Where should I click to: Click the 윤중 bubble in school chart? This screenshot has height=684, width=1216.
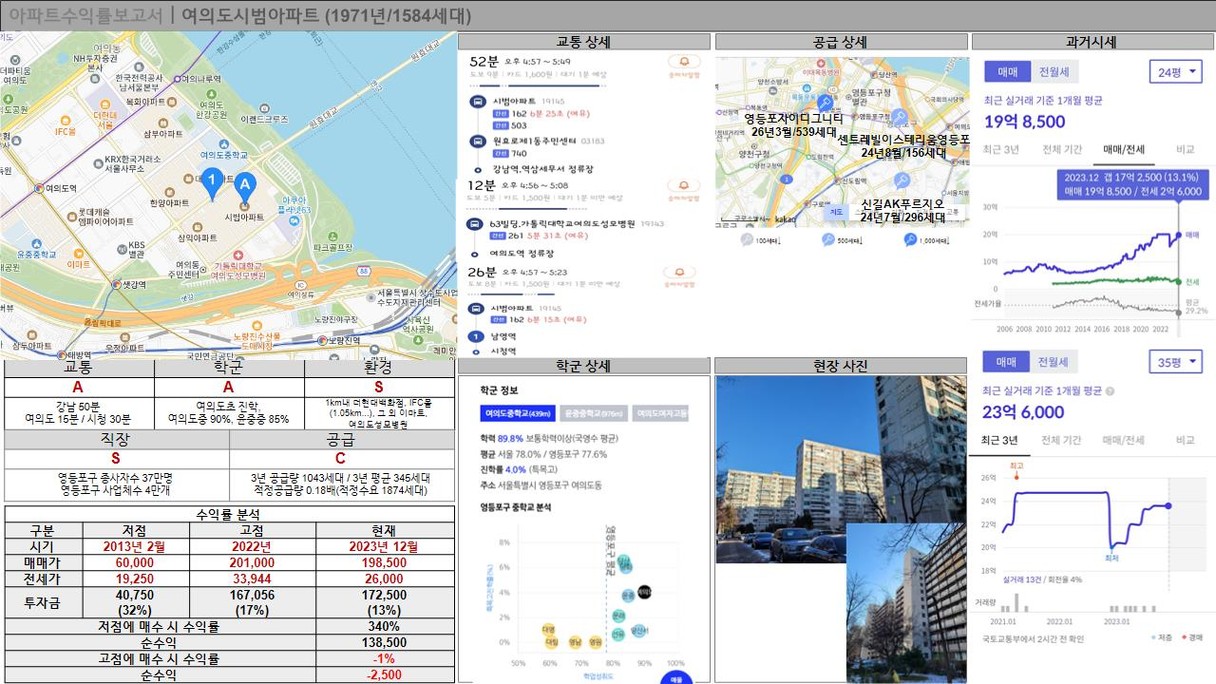click(627, 594)
